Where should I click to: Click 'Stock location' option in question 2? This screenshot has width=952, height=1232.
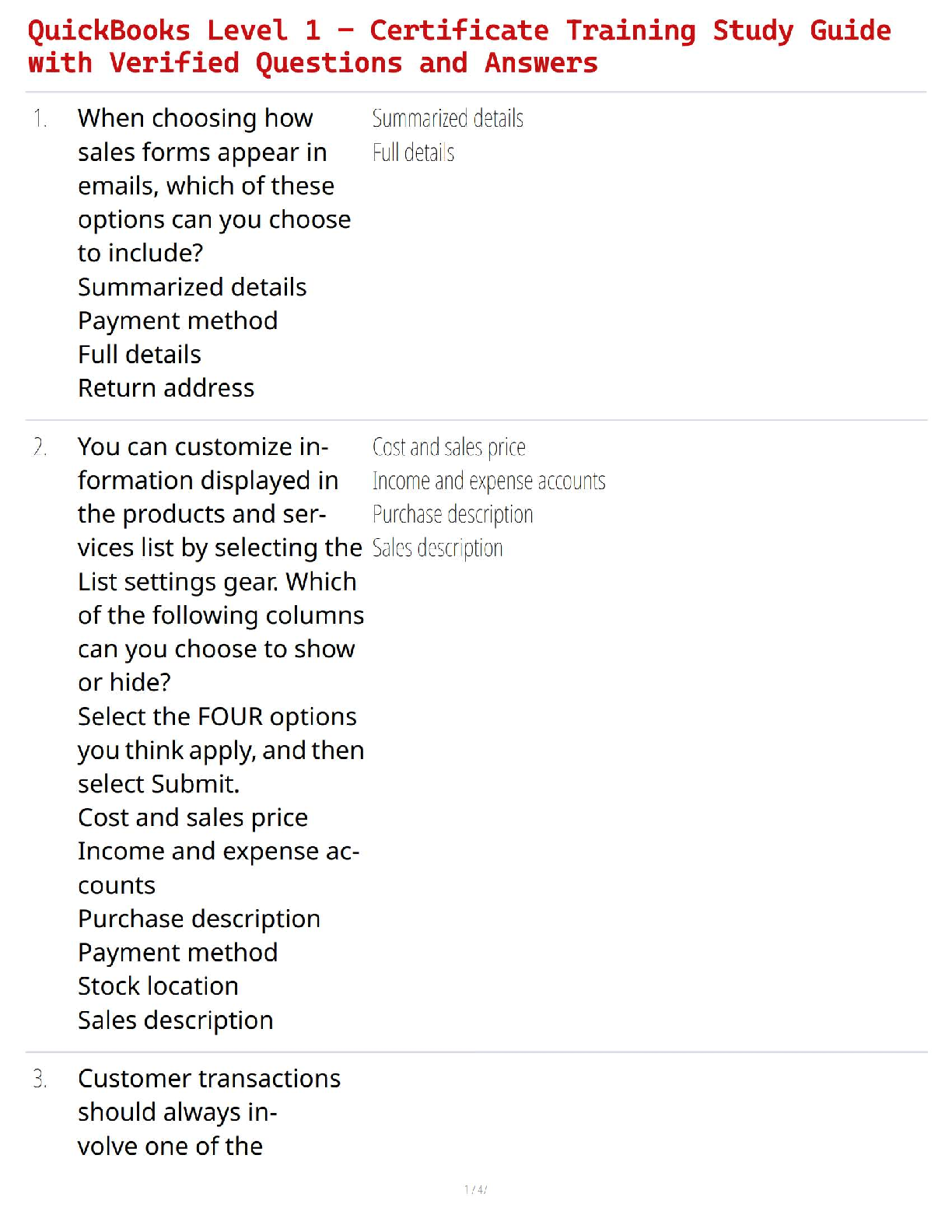(x=158, y=986)
